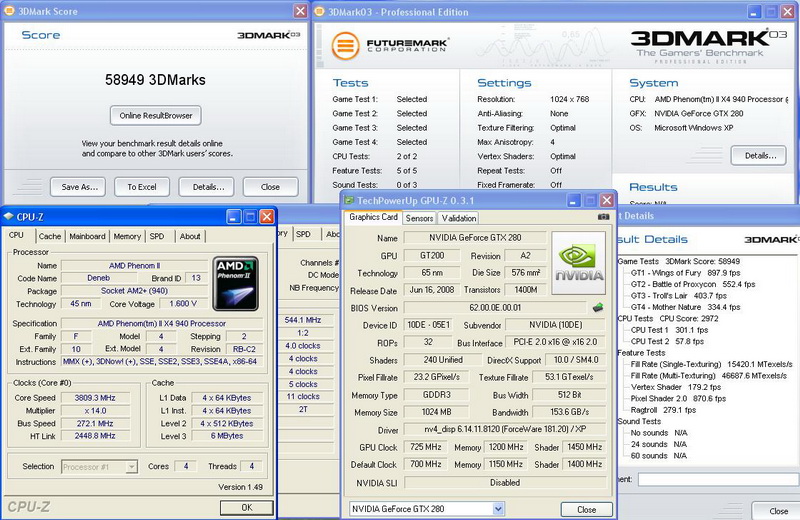Click Close in the 3DMark Score window
The height and width of the screenshot is (520, 800).
point(270,187)
